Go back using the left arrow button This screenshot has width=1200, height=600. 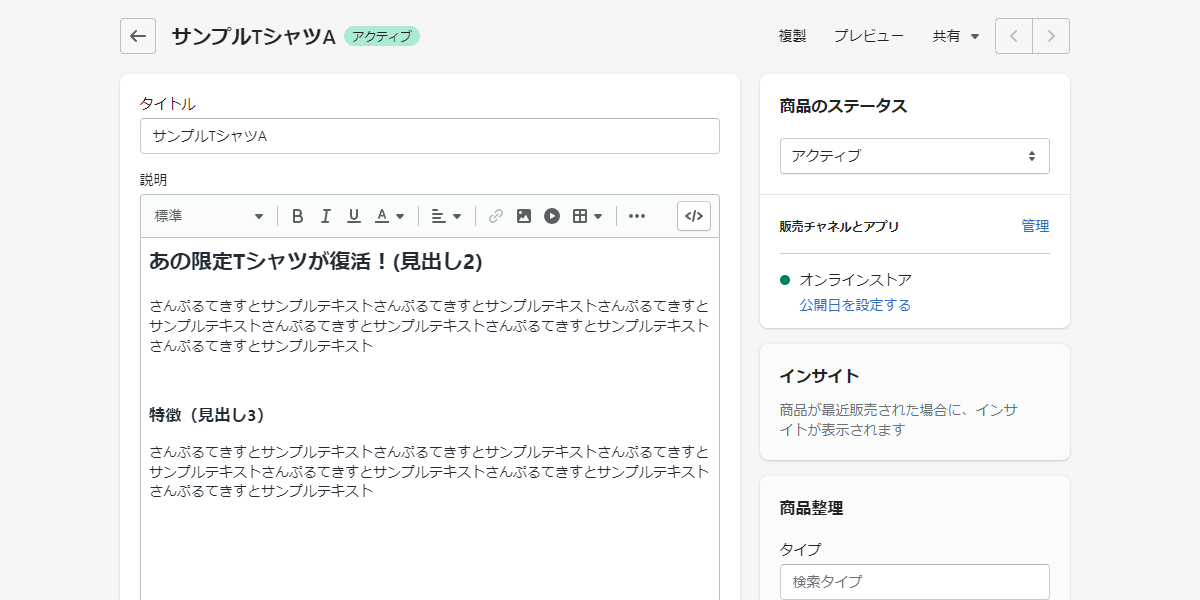tap(138, 36)
